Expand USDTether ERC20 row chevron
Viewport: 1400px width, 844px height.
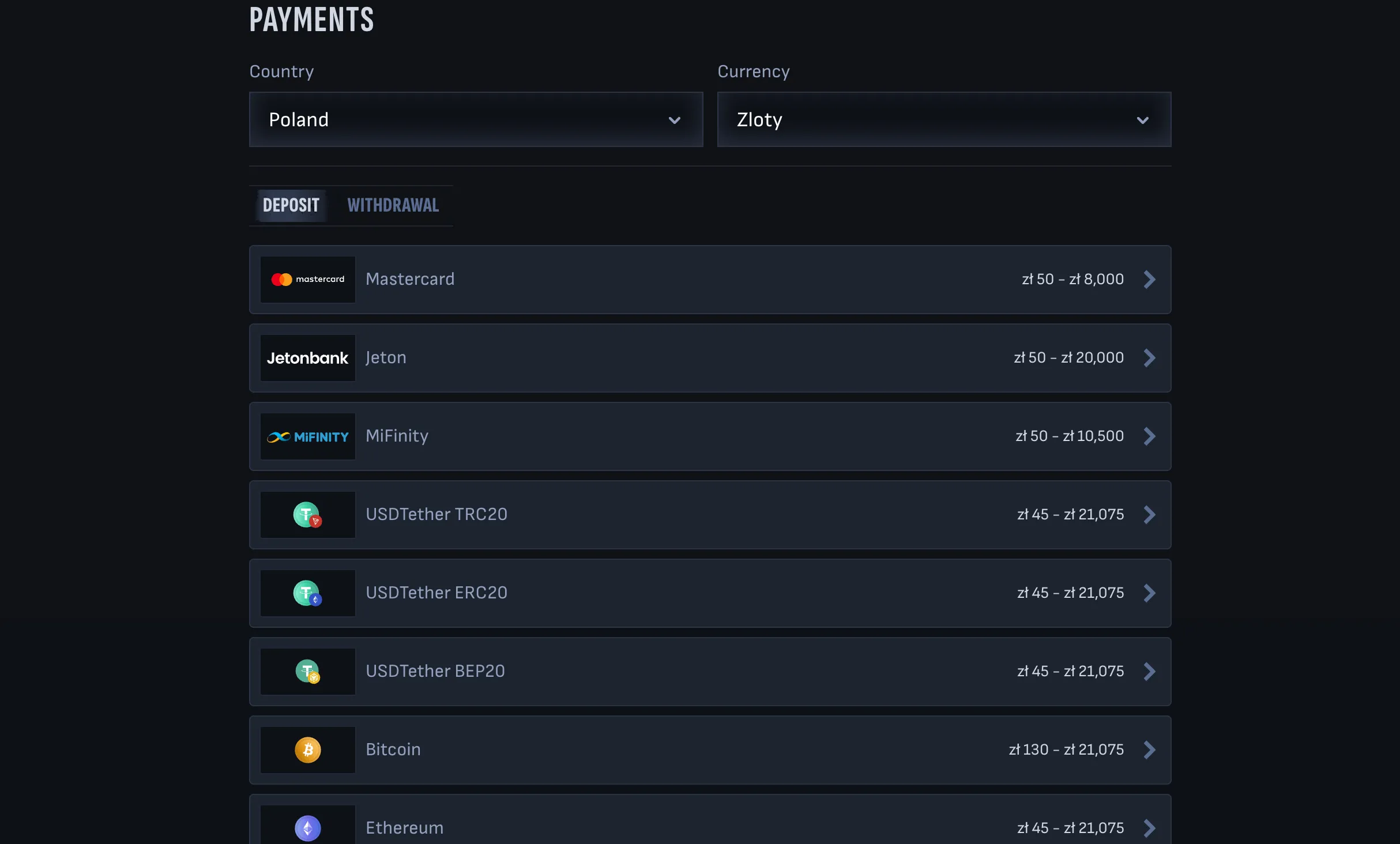click(x=1149, y=593)
